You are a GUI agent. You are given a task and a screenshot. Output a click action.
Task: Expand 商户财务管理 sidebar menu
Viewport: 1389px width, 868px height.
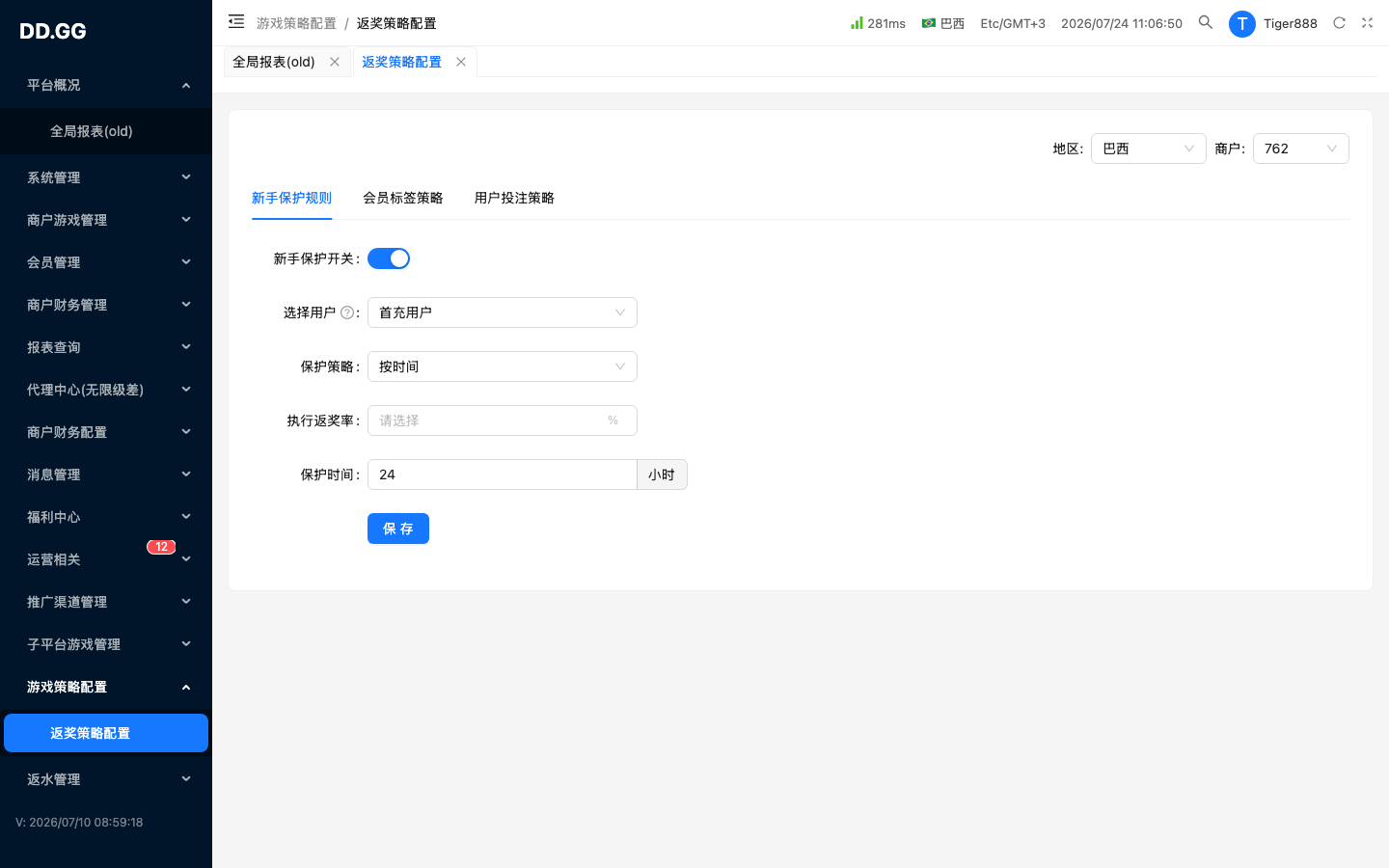click(106, 305)
